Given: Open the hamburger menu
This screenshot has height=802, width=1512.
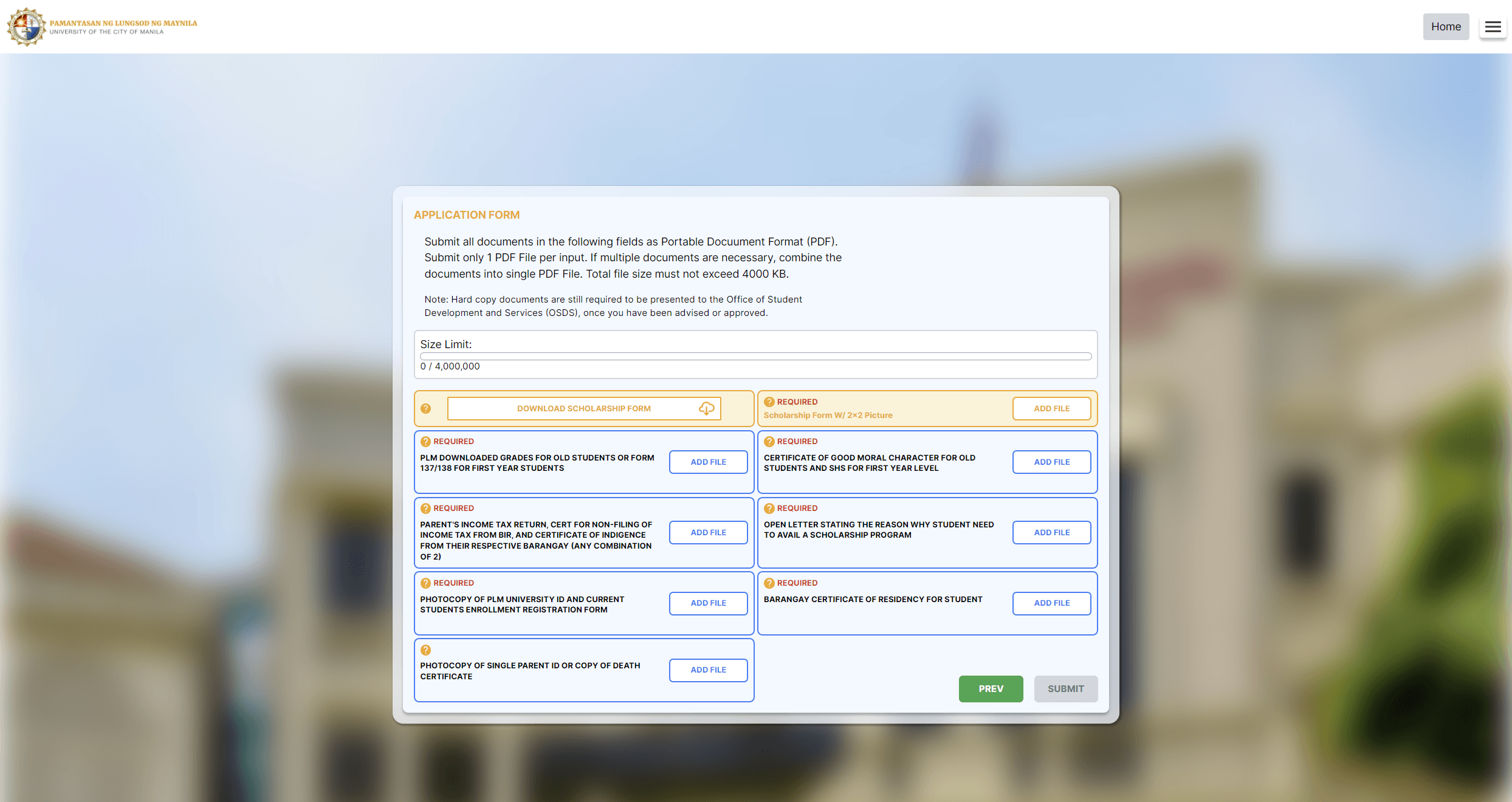Looking at the screenshot, I should pyautogui.click(x=1493, y=27).
